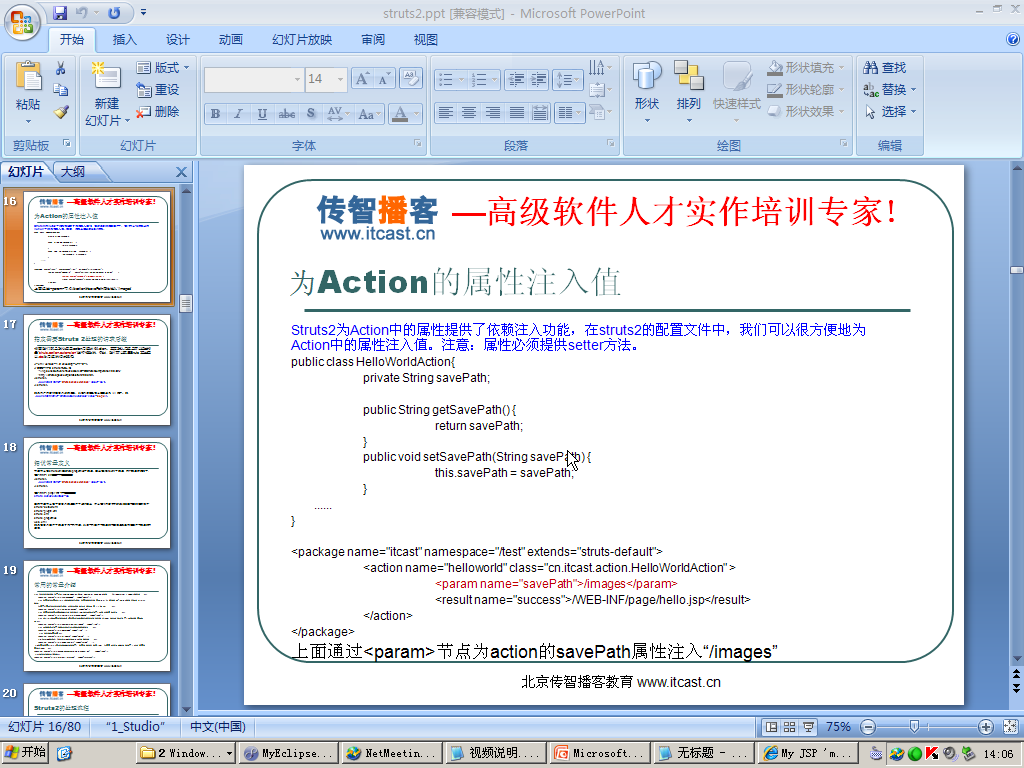
Task: Open the Slide Show (幻灯片放映) tab
Action: [x=302, y=40]
